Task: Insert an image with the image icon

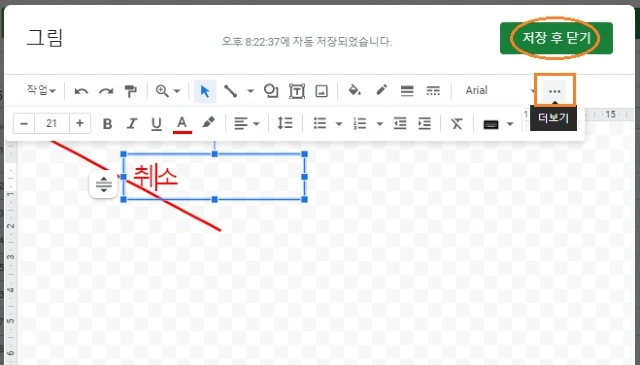Action: 322,91
